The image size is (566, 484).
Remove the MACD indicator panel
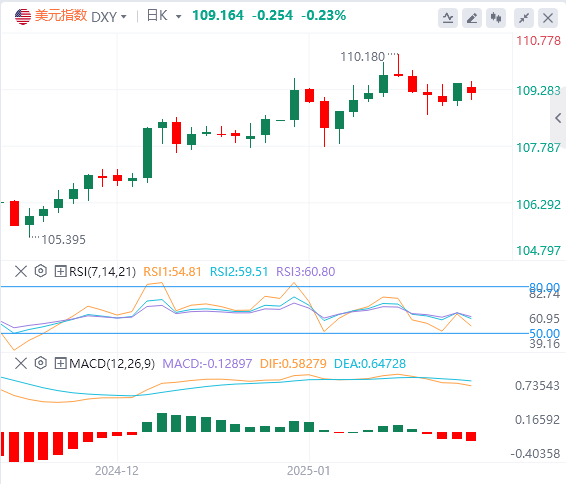pos(21,363)
